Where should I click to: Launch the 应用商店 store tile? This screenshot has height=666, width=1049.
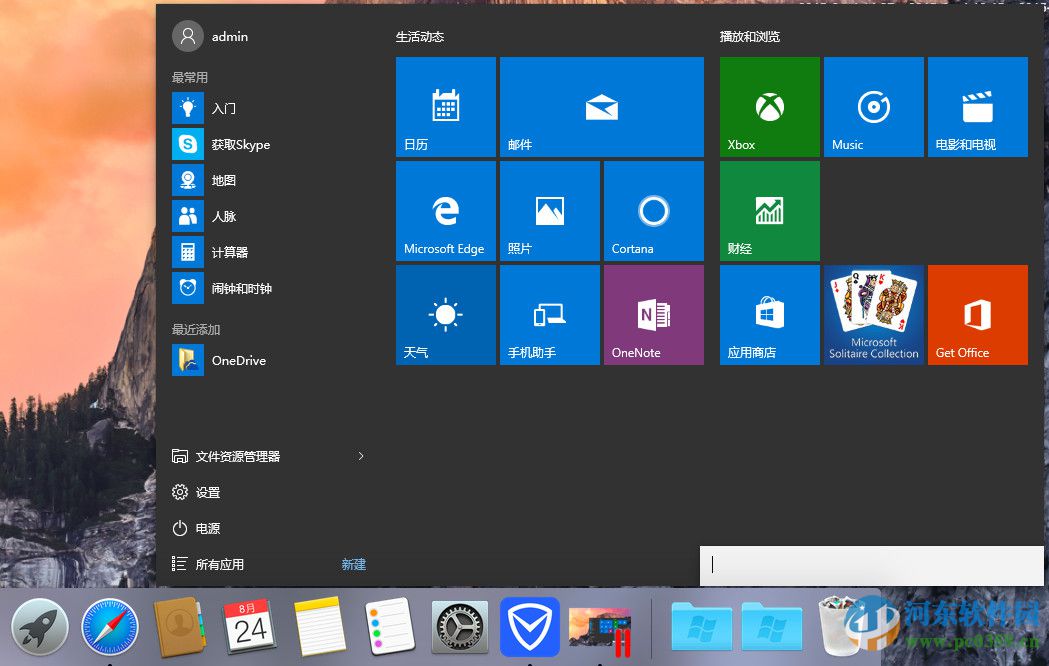(769, 314)
